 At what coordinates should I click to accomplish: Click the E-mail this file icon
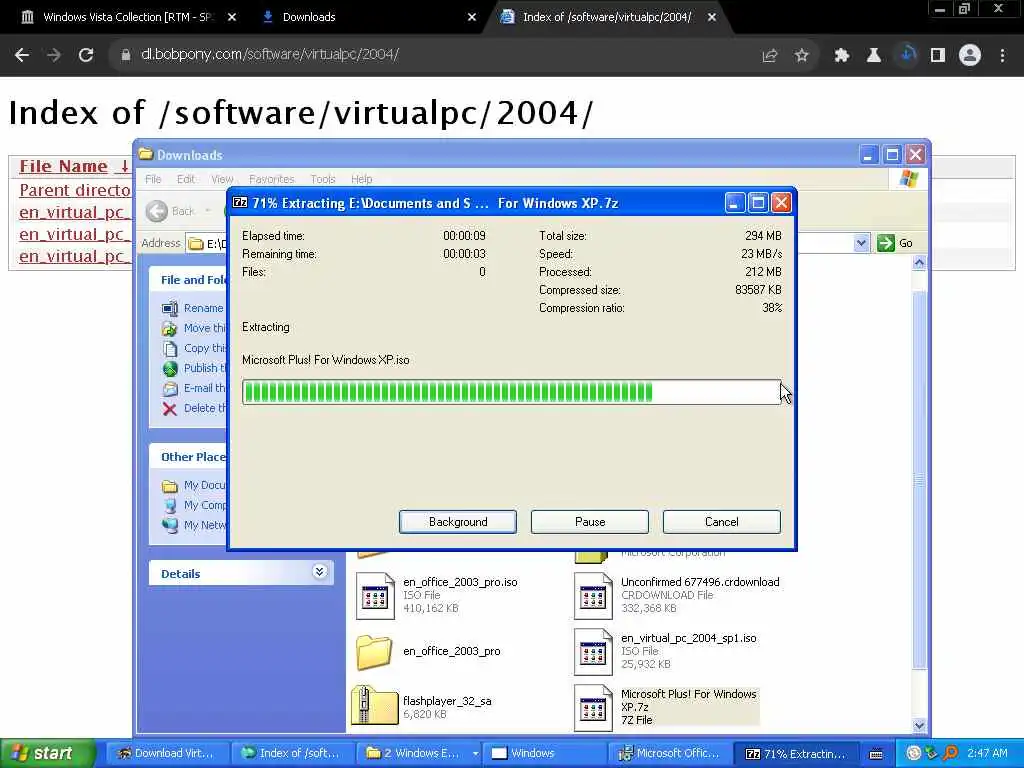170,389
